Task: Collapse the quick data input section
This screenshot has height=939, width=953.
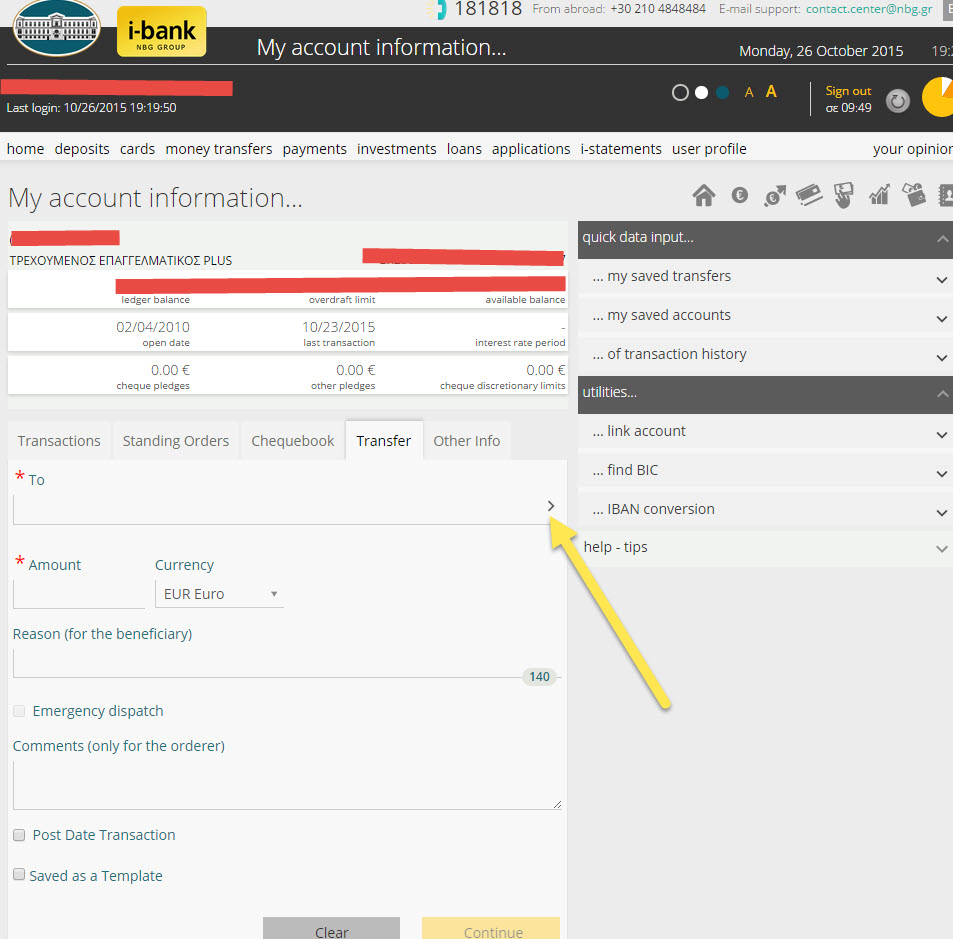Action: pyautogui.click(x=942, y=239)
